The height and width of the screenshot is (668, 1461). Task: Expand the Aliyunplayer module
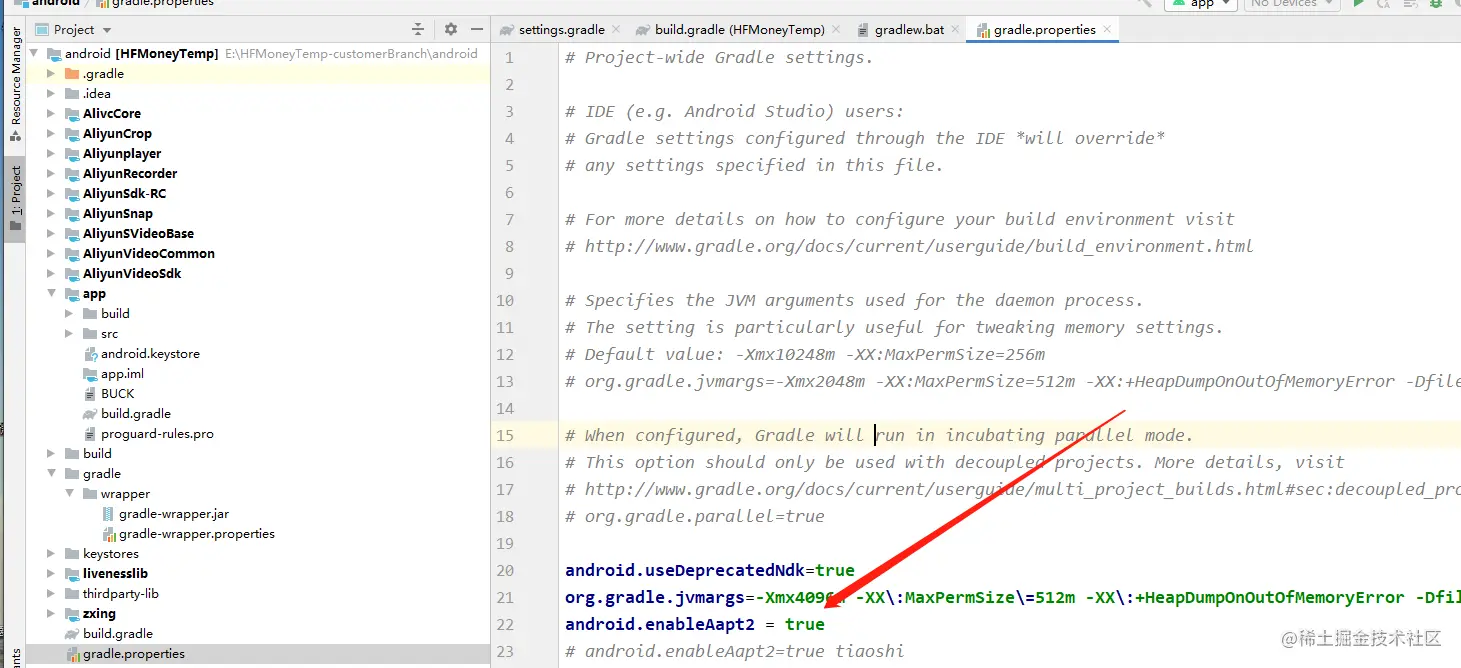pos(52,154)
